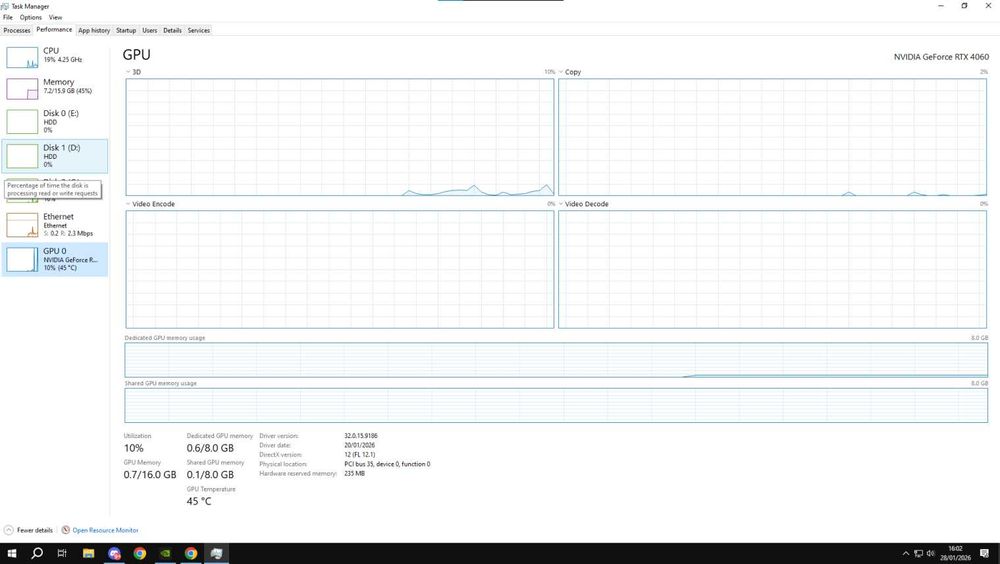Click the 0.1/8.0 GB shared memory value
Image resolution: width=1000 pixels, height=564 pixels.
tap(210, 475)
